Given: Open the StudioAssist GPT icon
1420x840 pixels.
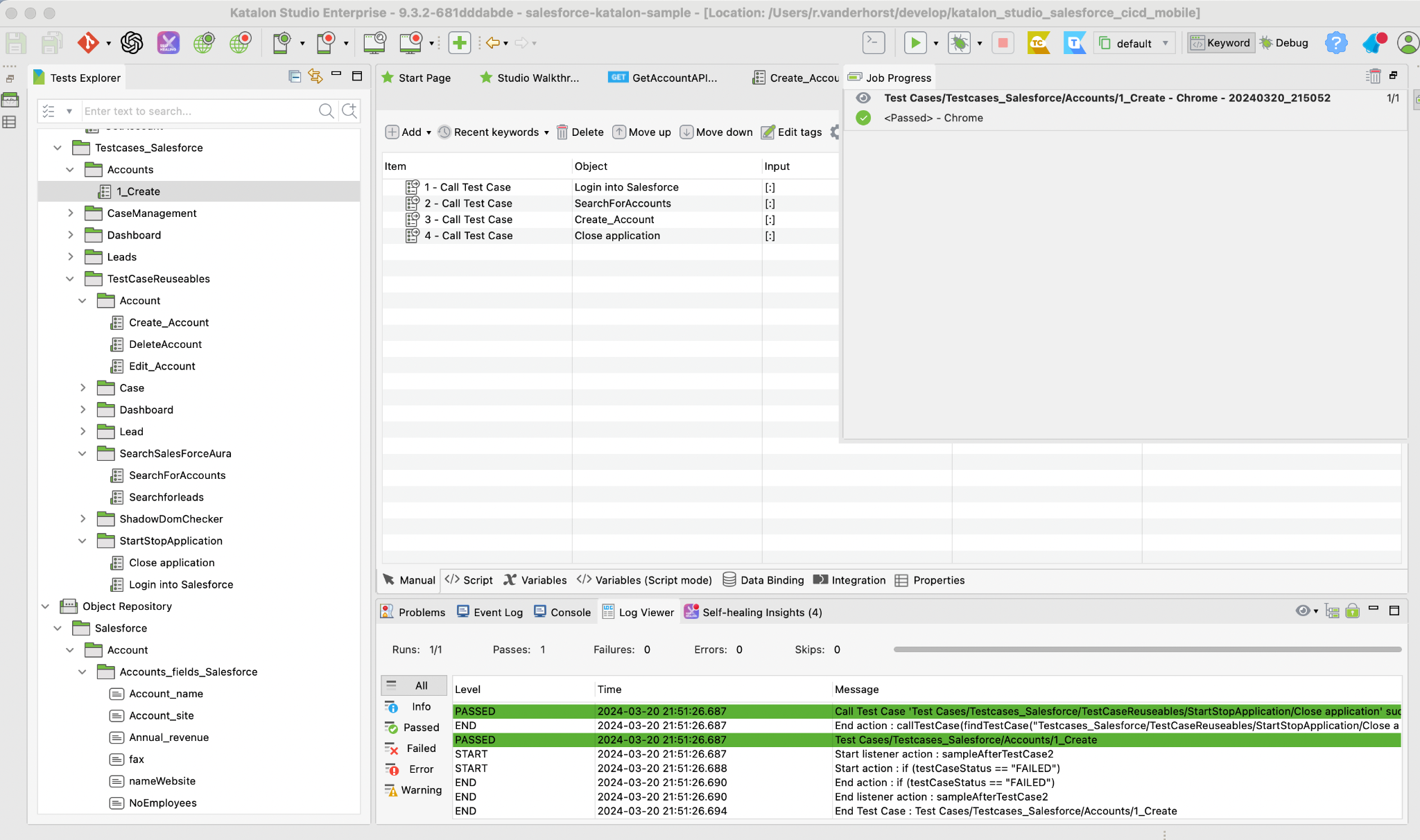Looking at the screenshot, I should click(x=132, y=43).
